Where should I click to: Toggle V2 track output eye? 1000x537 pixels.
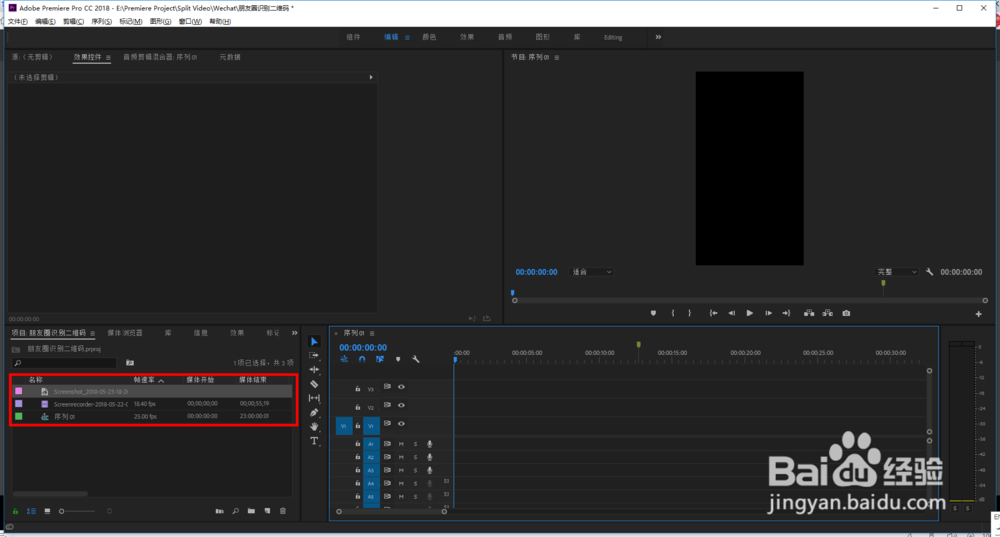[x=401, y=405]
